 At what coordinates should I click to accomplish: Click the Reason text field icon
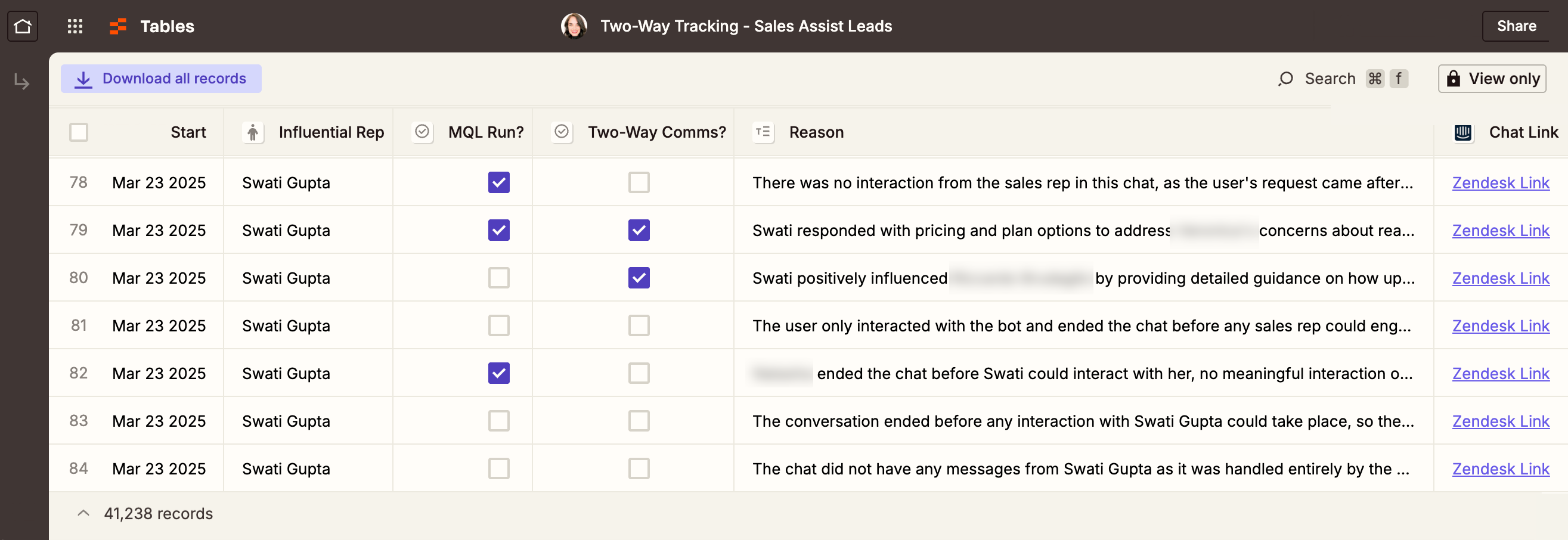pyautogui.click(x=763, y=132)
